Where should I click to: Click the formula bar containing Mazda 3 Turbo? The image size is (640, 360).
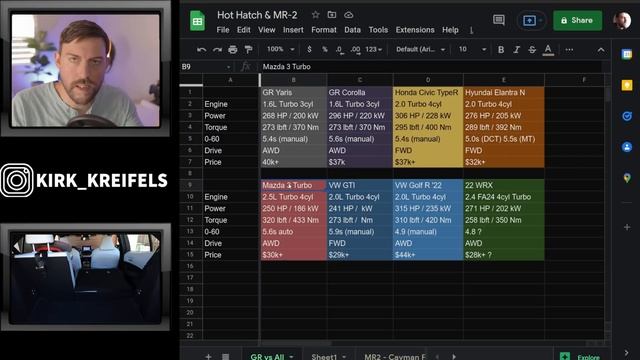(431, 67)
